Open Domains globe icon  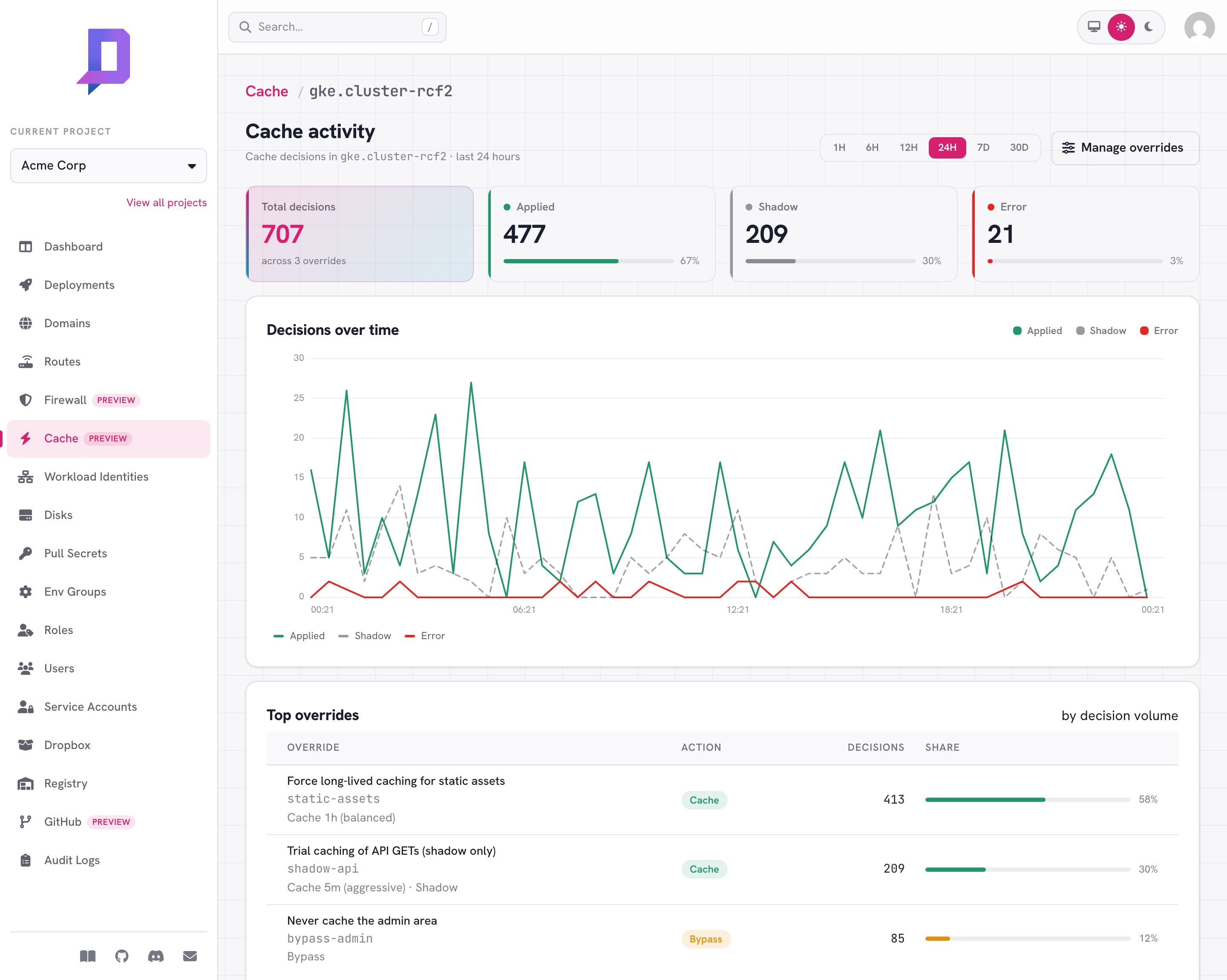tap(26, 323)
